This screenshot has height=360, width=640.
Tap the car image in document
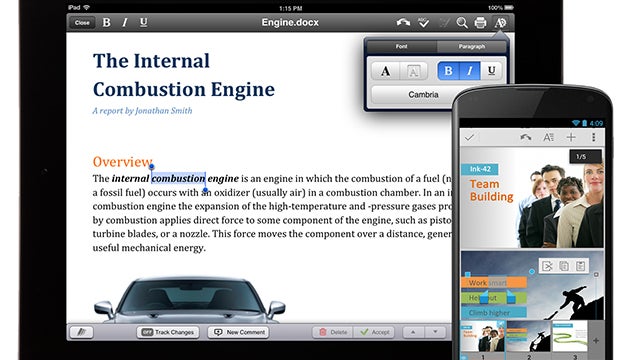[189, 300]
